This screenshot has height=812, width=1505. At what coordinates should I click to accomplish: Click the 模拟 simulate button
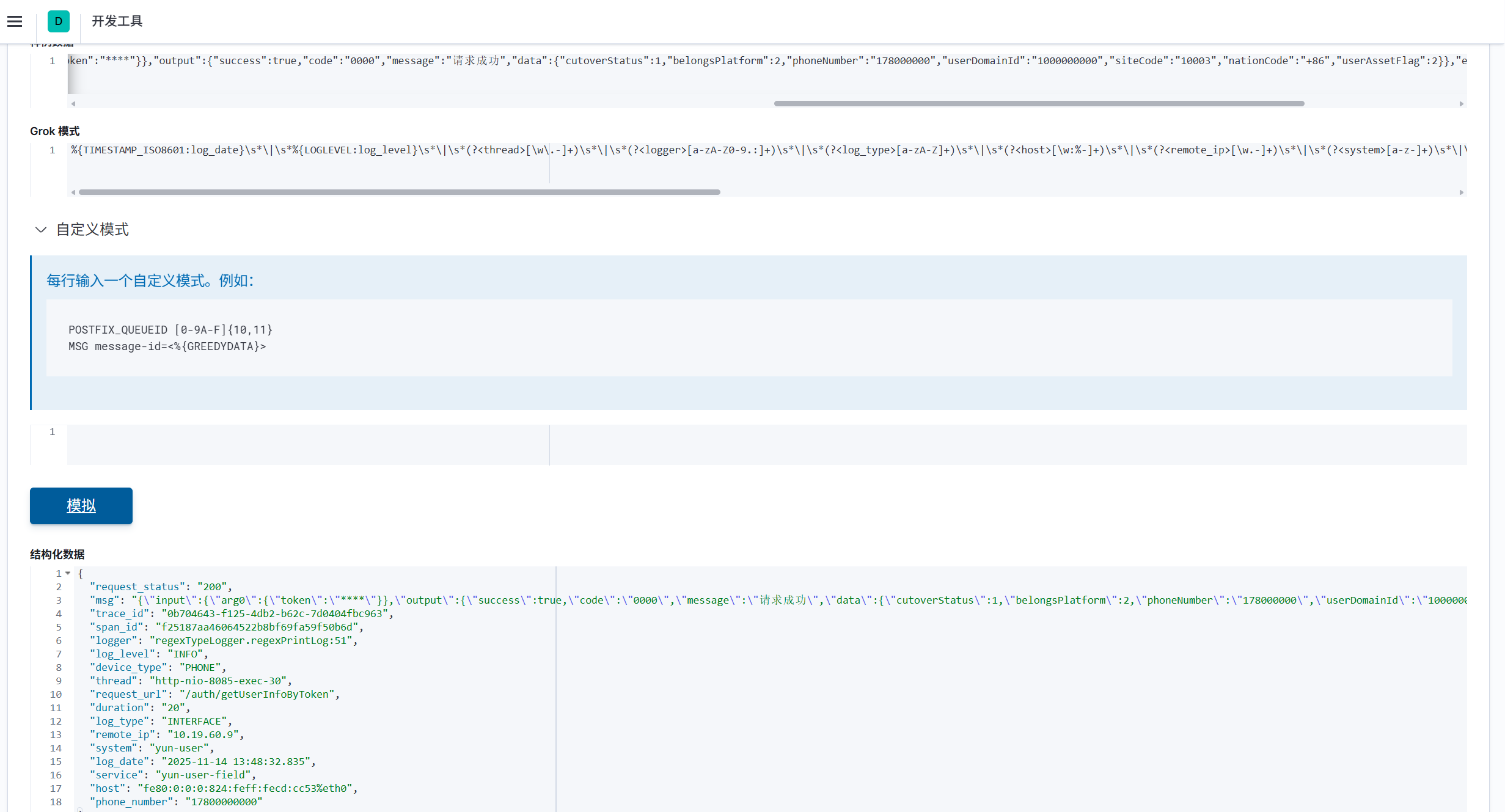pos(81,506)
